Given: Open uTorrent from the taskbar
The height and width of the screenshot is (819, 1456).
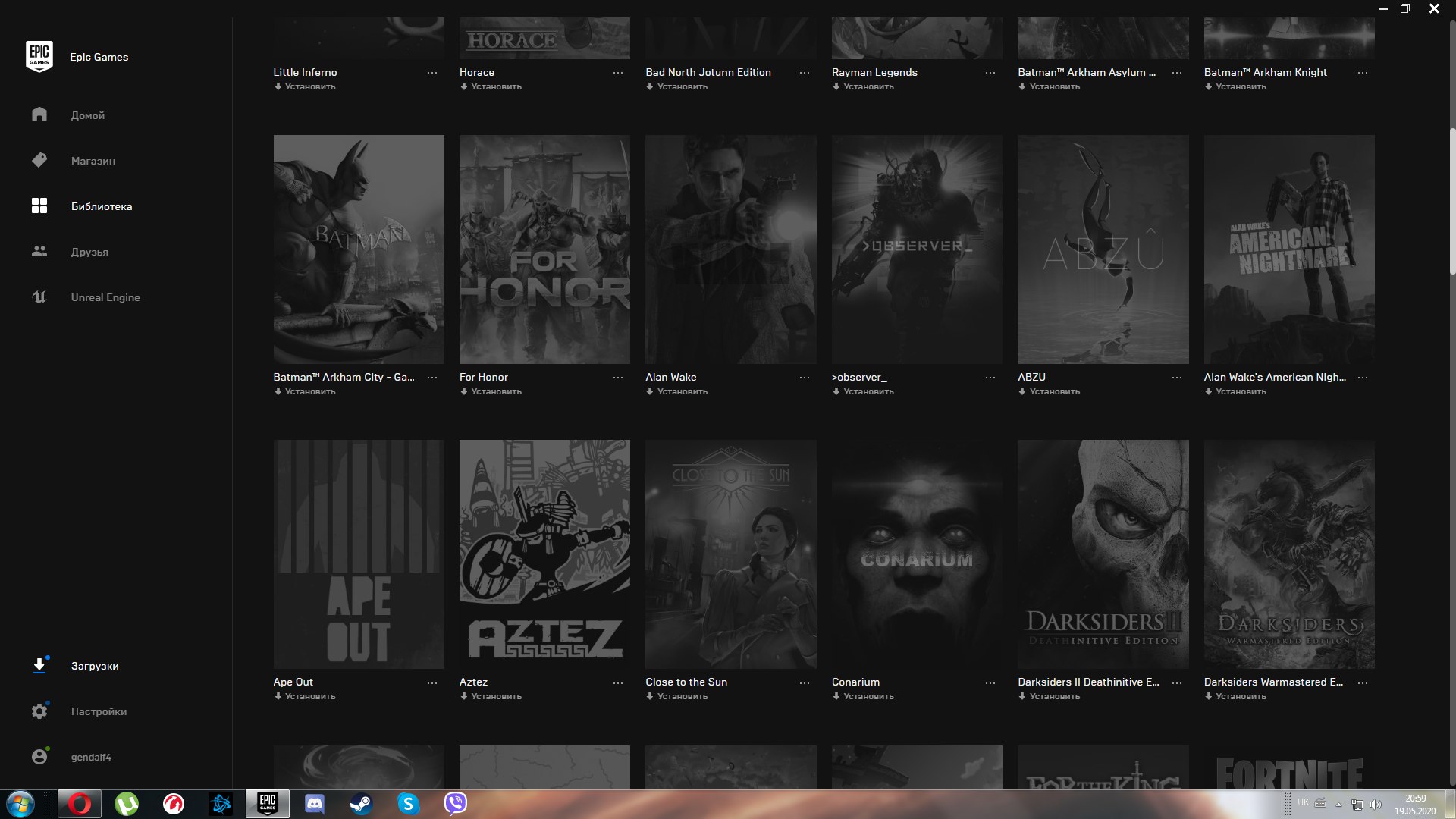Looking at the screenshot, I should tap(127, 804).
